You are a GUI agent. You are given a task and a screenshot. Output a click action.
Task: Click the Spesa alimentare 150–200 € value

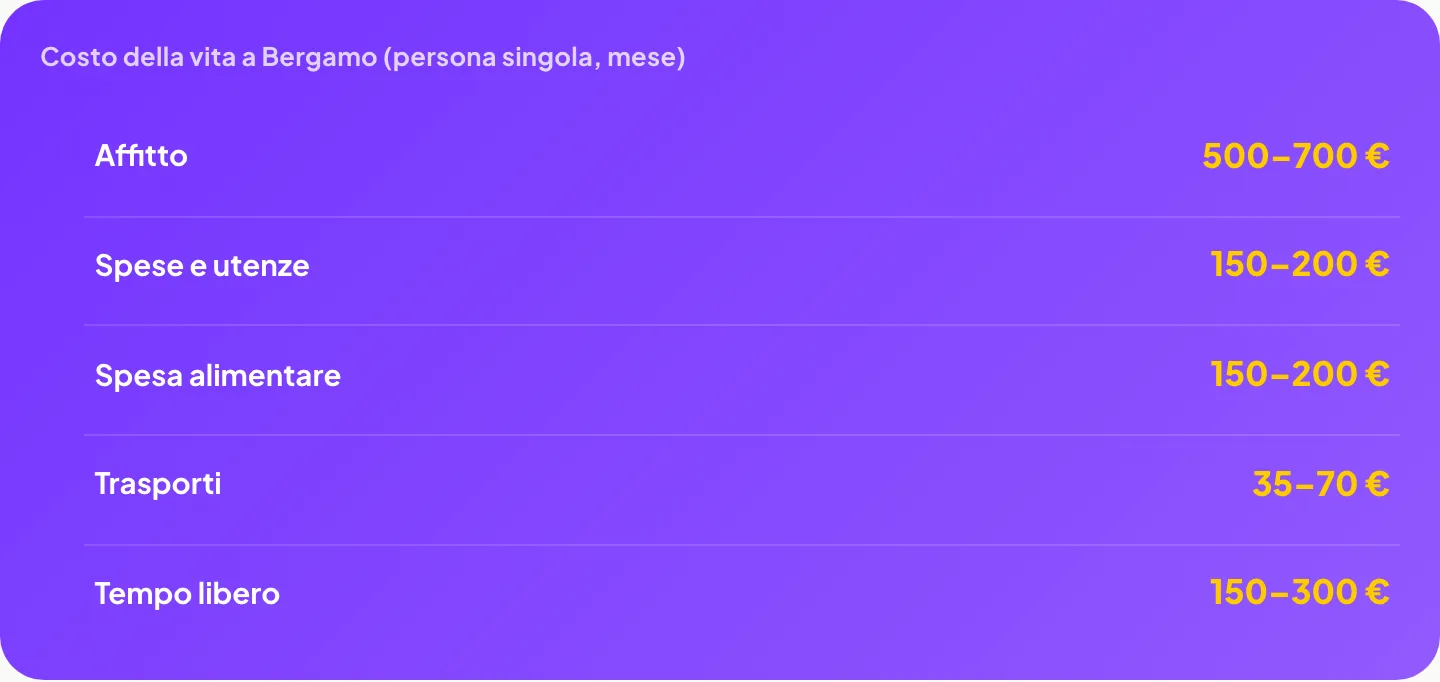pos(1300,374)
